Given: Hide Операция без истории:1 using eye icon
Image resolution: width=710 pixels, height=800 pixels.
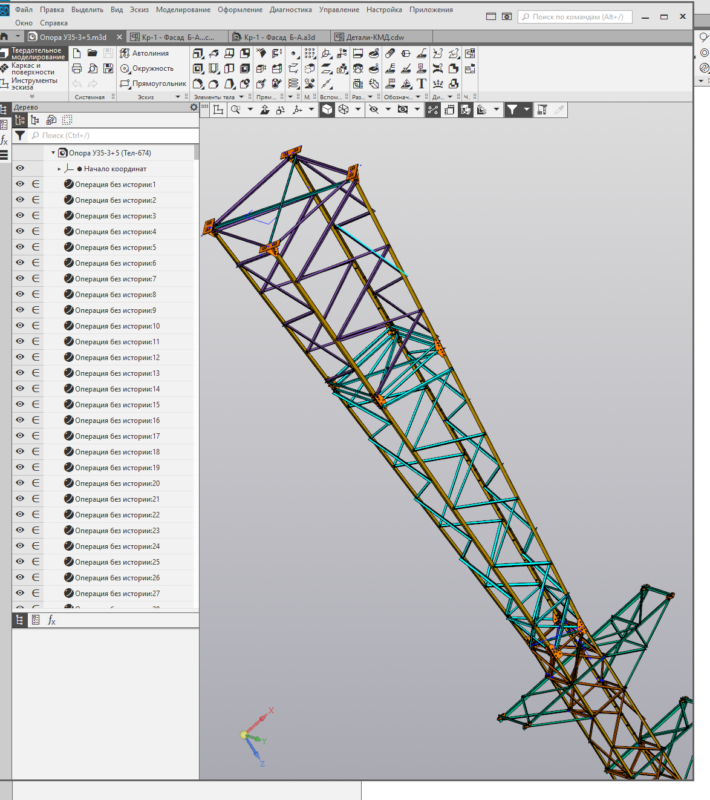Looking at the screenshot, I should [20, 185].
